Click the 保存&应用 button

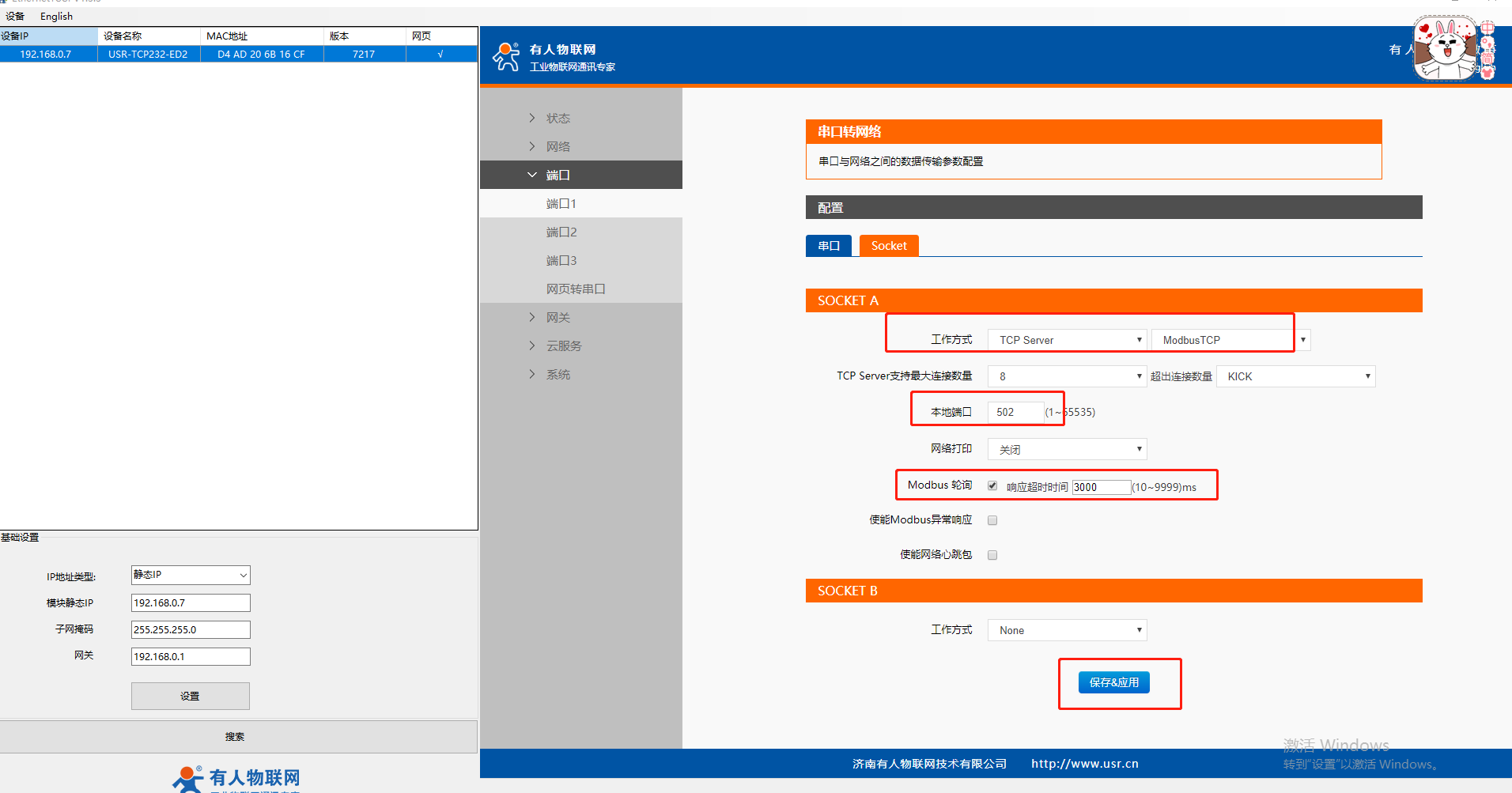pos(1113,682)
